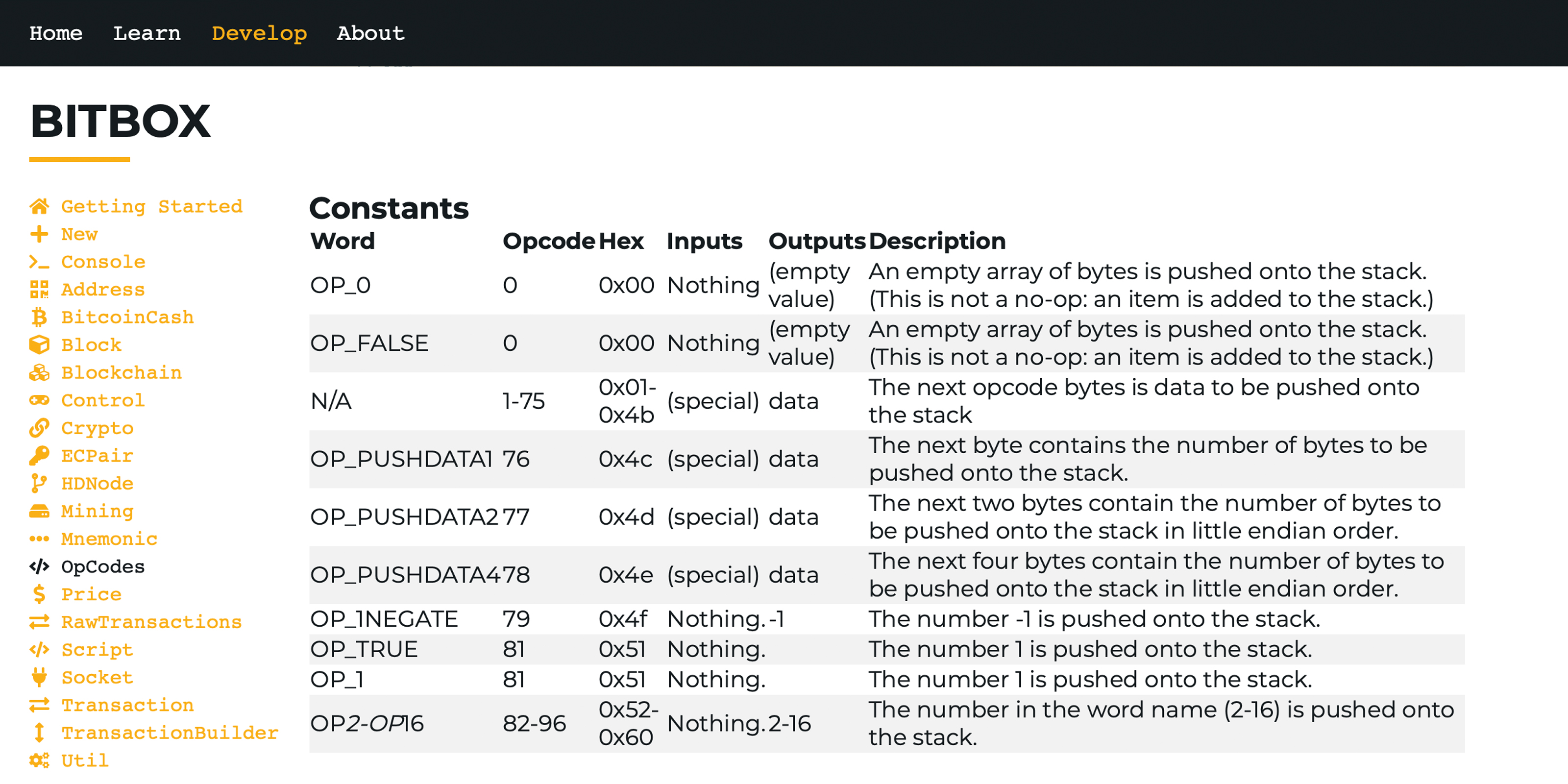Screen dimensions: 1568x784
Task: Go to Getting Started docs
Action: 152,206
